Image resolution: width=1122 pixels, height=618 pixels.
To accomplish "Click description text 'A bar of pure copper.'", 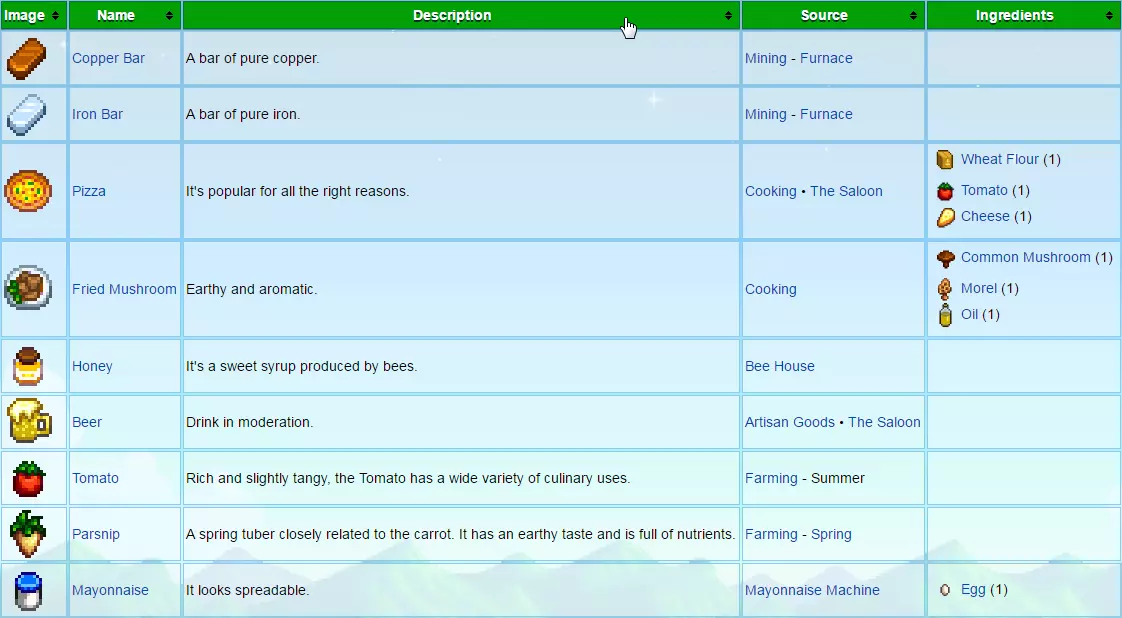I will pyautogui.click(x=253, y=59).
